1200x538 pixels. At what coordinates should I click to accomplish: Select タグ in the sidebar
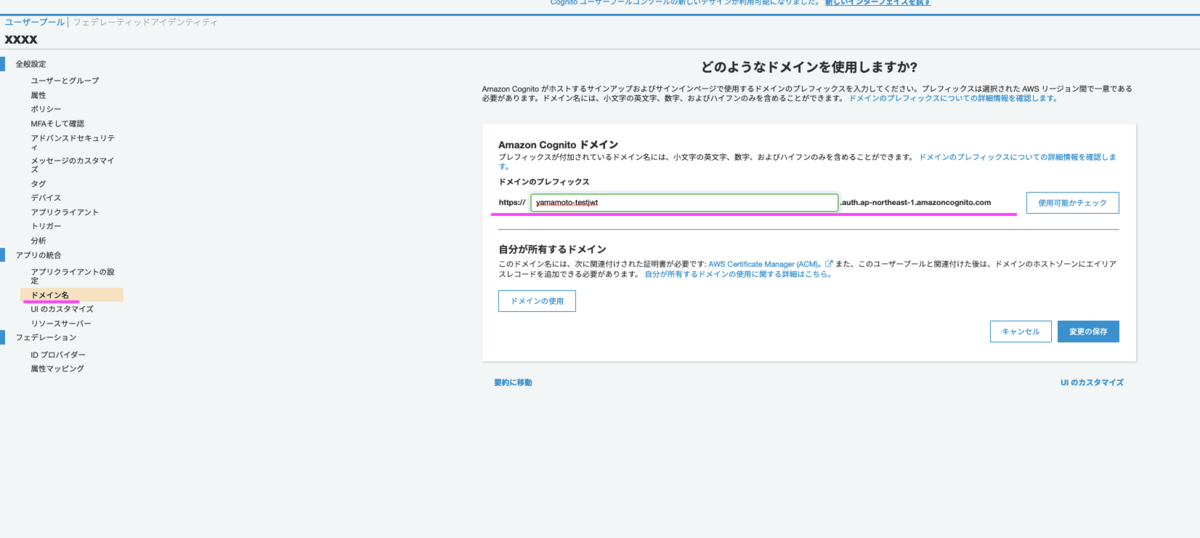[x=38, y=184]
